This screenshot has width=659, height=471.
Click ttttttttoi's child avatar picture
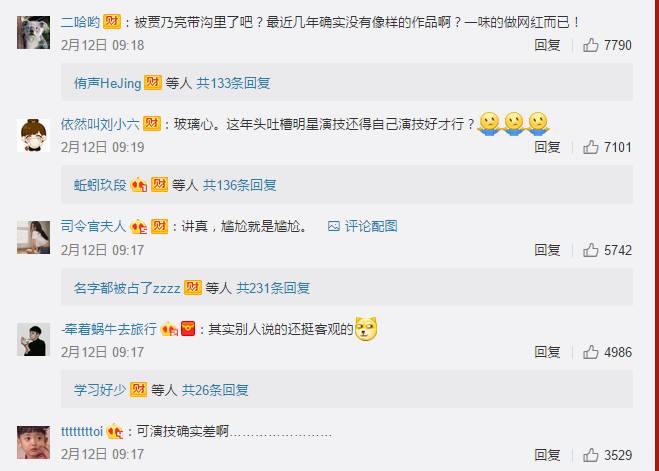coord(34,442)
